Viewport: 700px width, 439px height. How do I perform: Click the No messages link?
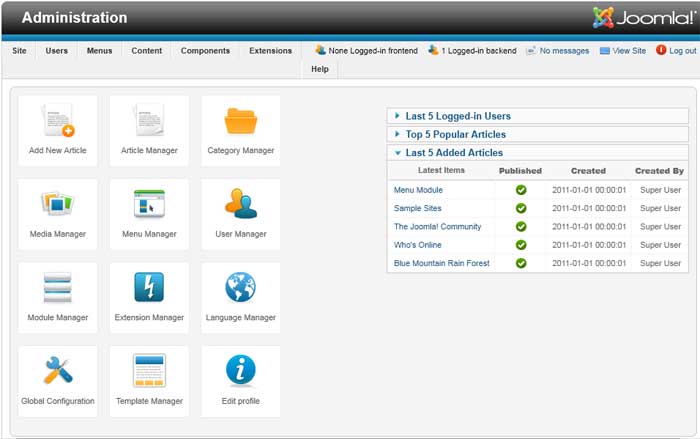pyautogui.click(x=564, y=51)
